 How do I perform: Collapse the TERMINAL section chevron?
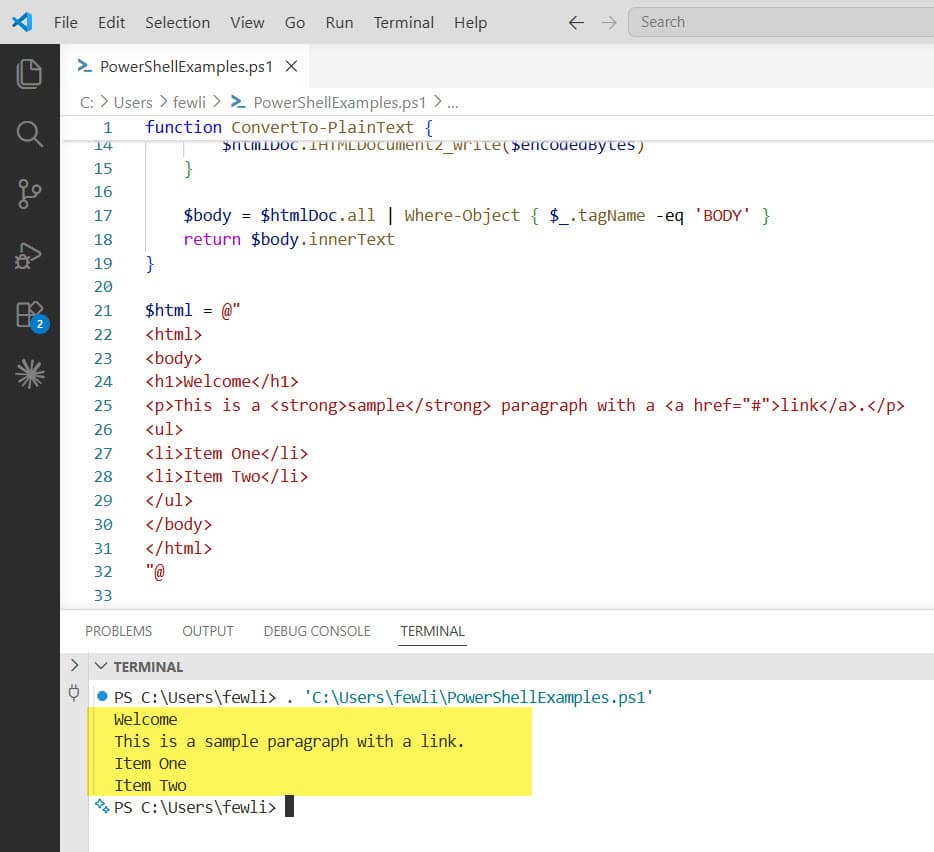pyautogui.click(x=101, y=666)
